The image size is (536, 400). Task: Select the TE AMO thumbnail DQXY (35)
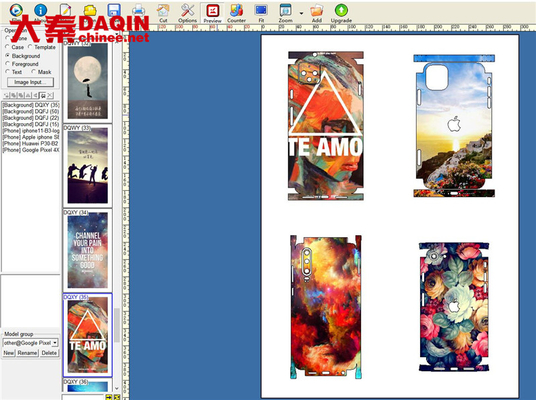click(88, 335)
